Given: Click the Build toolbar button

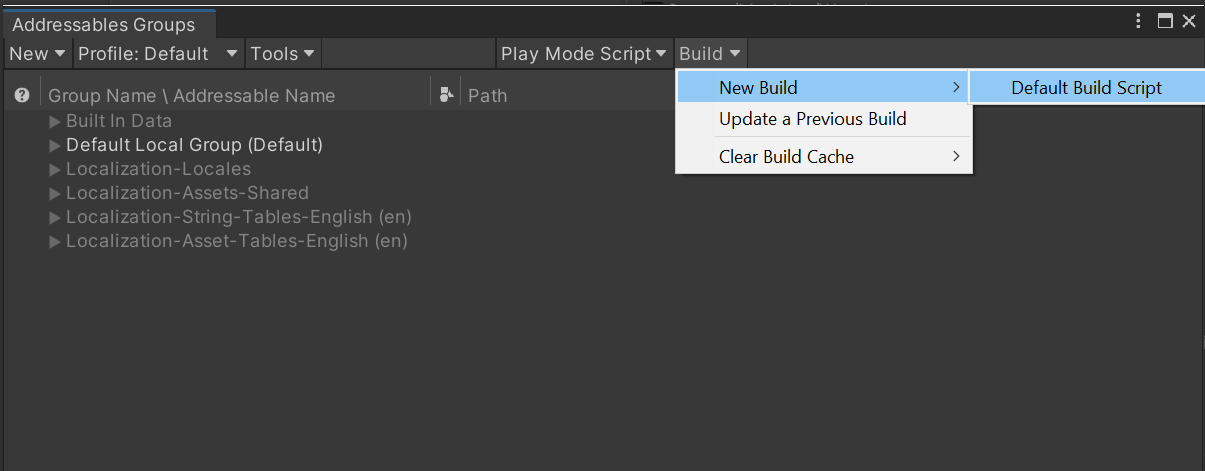Looking at the screenshot, I should (x=709, y=54).
